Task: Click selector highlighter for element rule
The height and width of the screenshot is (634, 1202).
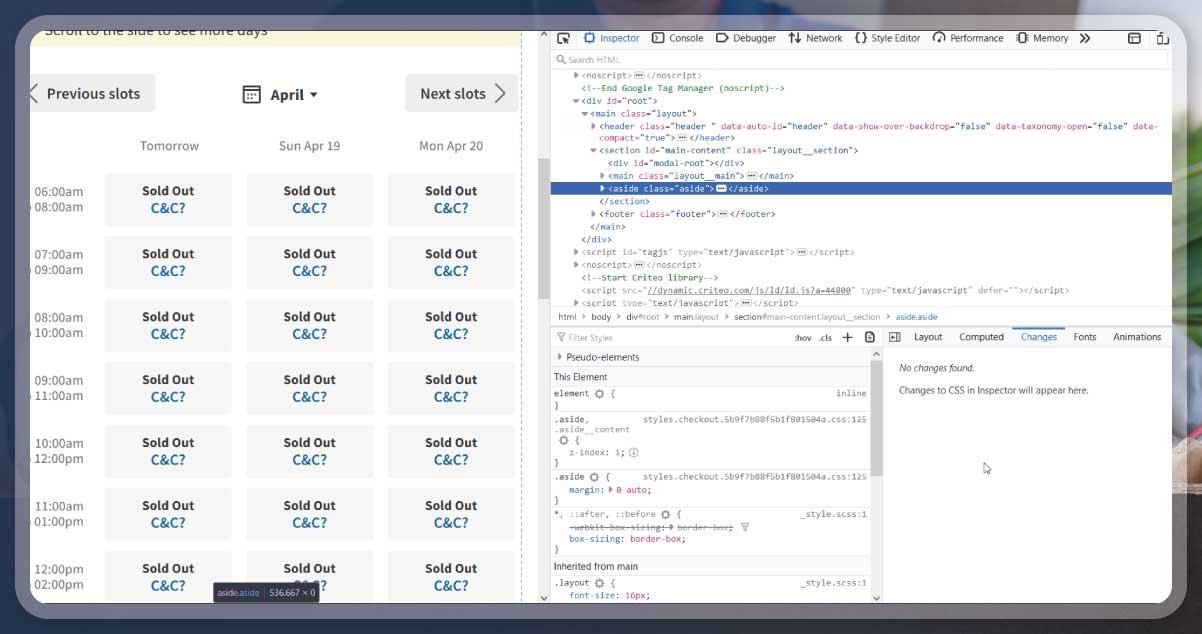Action: tap(599, 394)
